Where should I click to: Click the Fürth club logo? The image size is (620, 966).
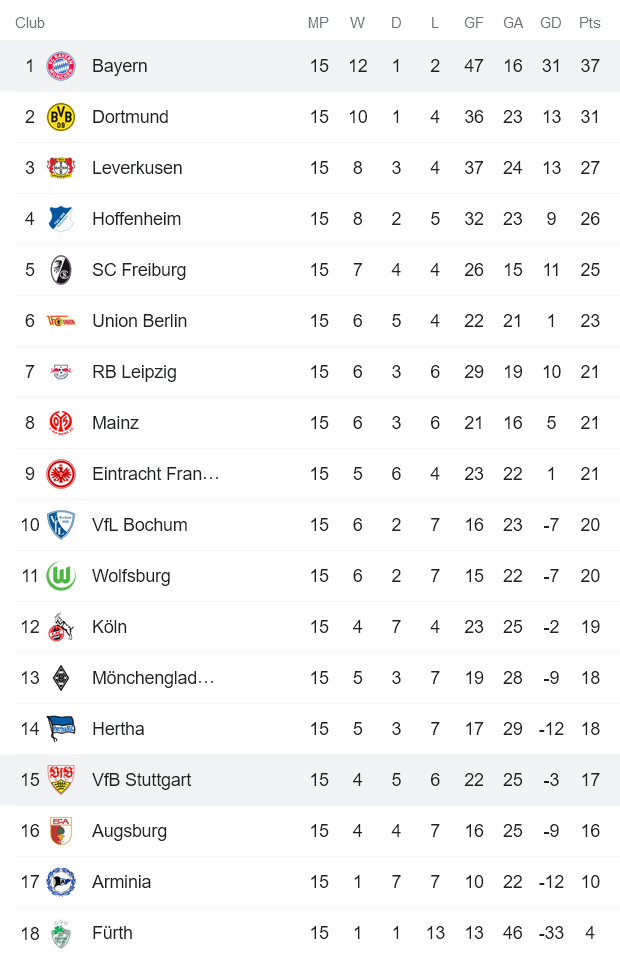pyautogui.click(x=60, y=932)
